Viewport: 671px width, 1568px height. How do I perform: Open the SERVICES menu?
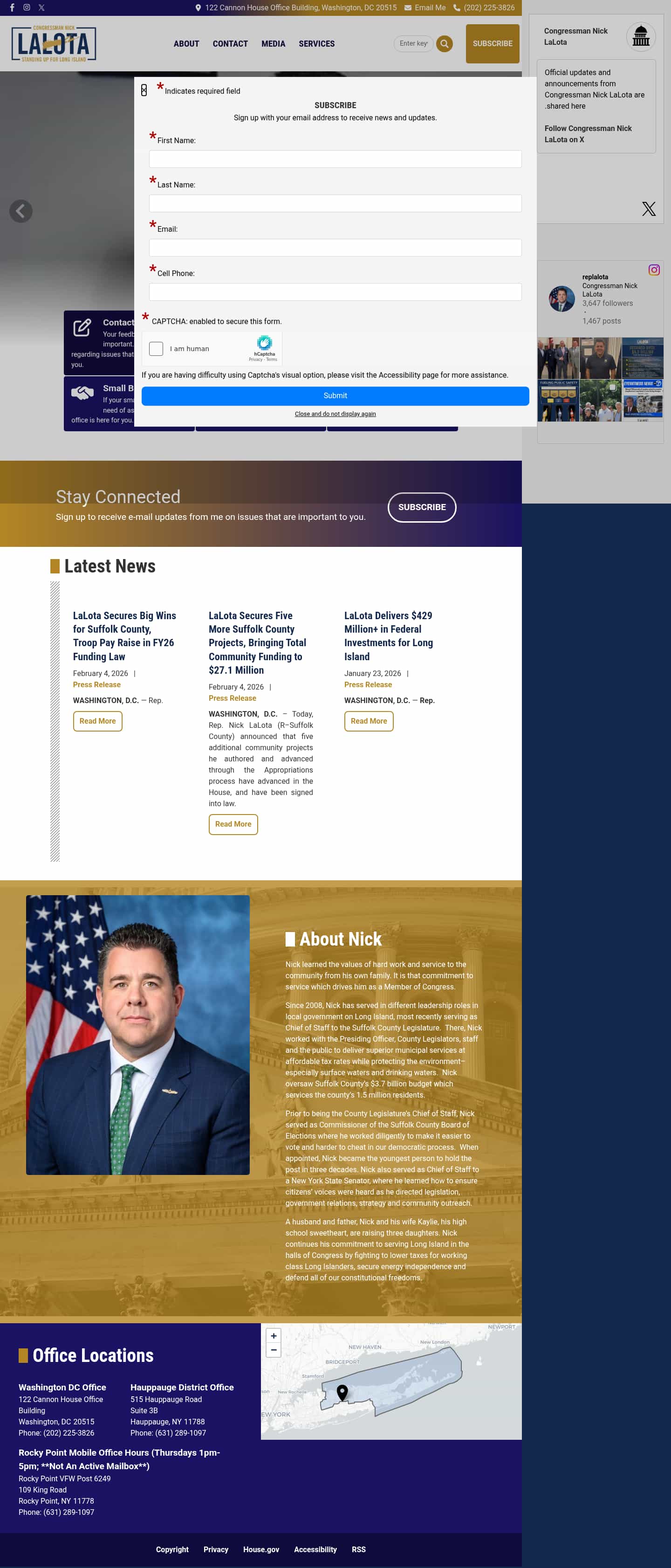pos(316,44)
